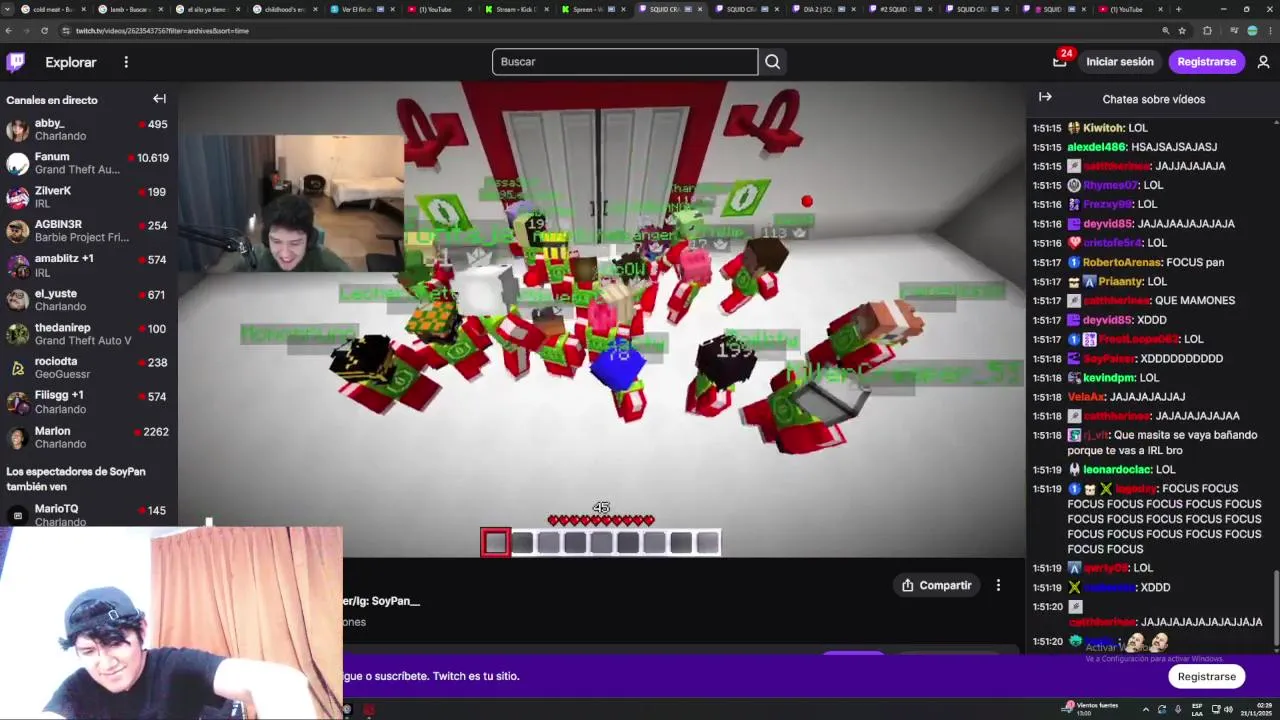Click the ESP LAA language indicator
The width and height of the screenshot is (1280, 720).
(1196, 709)
